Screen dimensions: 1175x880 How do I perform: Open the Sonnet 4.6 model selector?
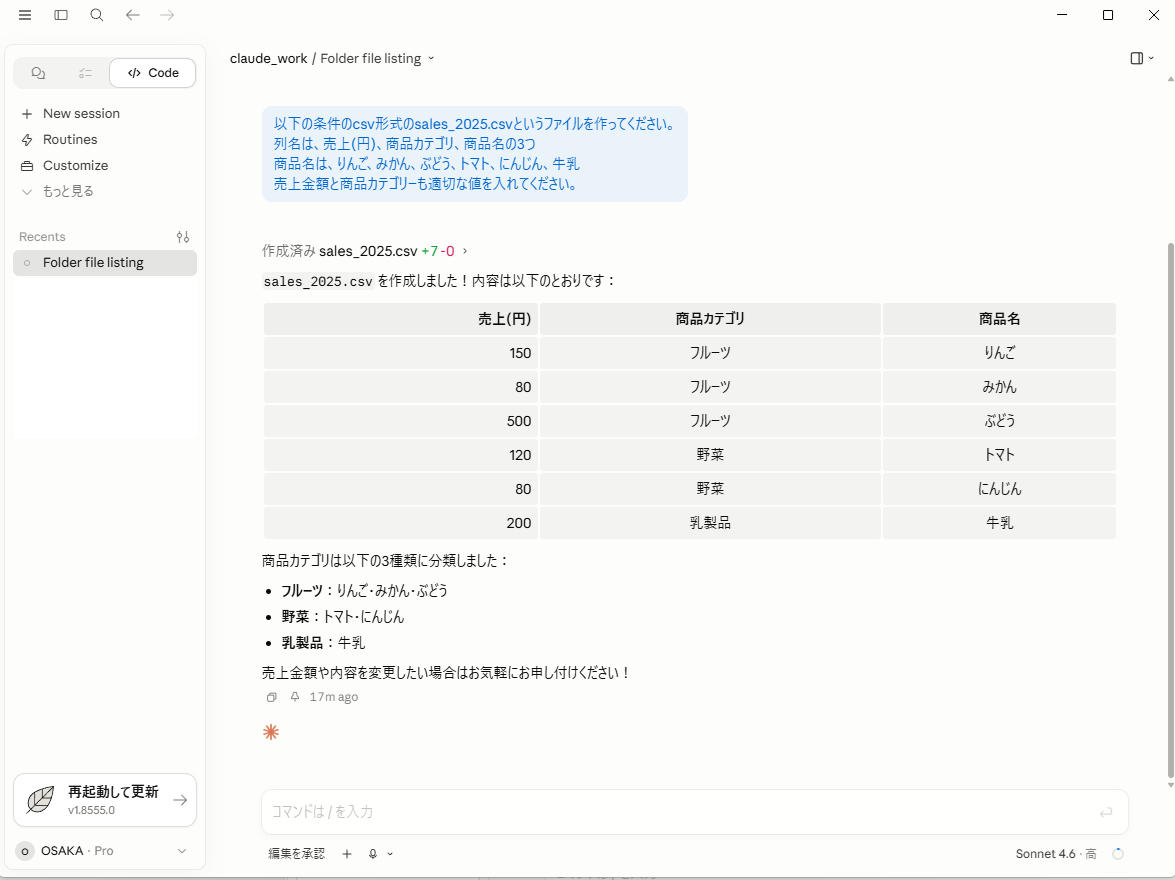pos(1056,854)
